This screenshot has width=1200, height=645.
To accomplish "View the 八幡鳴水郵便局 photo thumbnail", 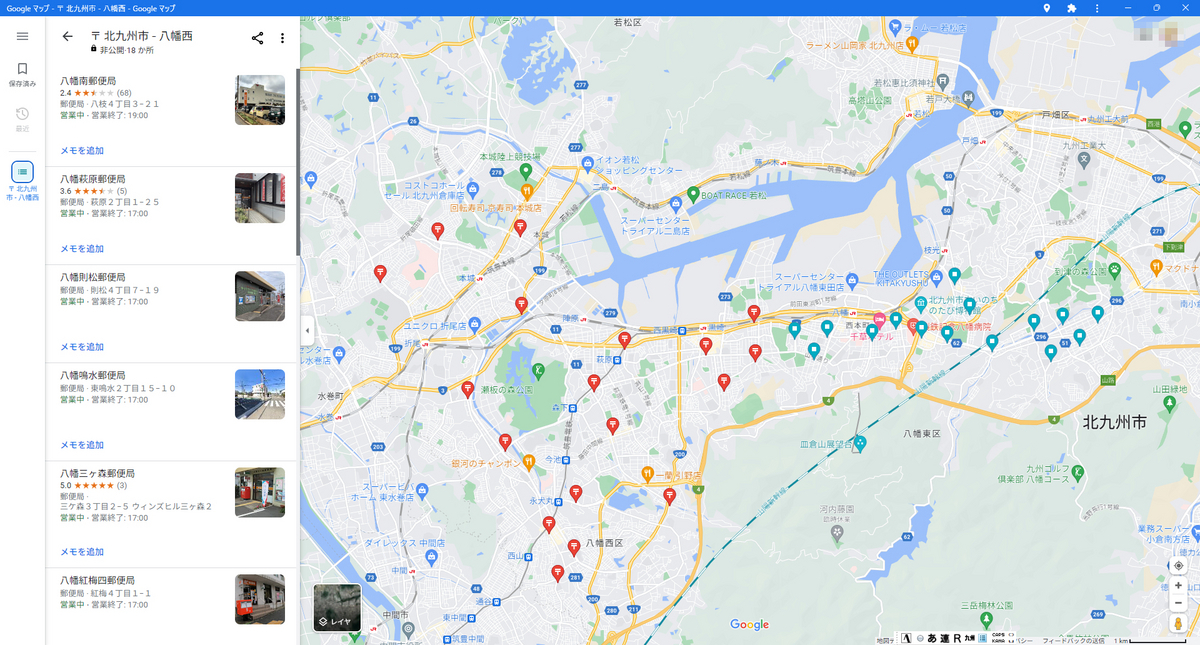I will [x=260, y=394].
